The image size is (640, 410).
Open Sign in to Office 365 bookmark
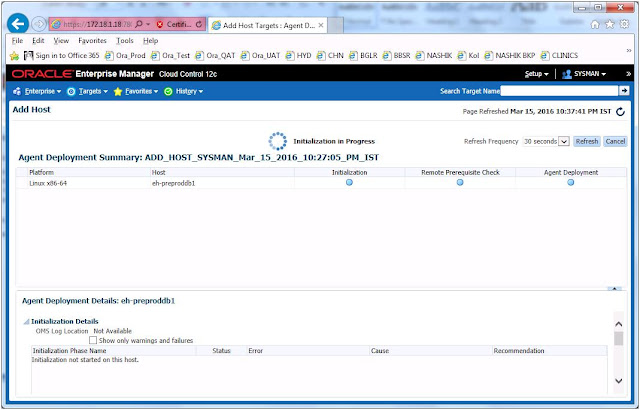pos(62,56)
